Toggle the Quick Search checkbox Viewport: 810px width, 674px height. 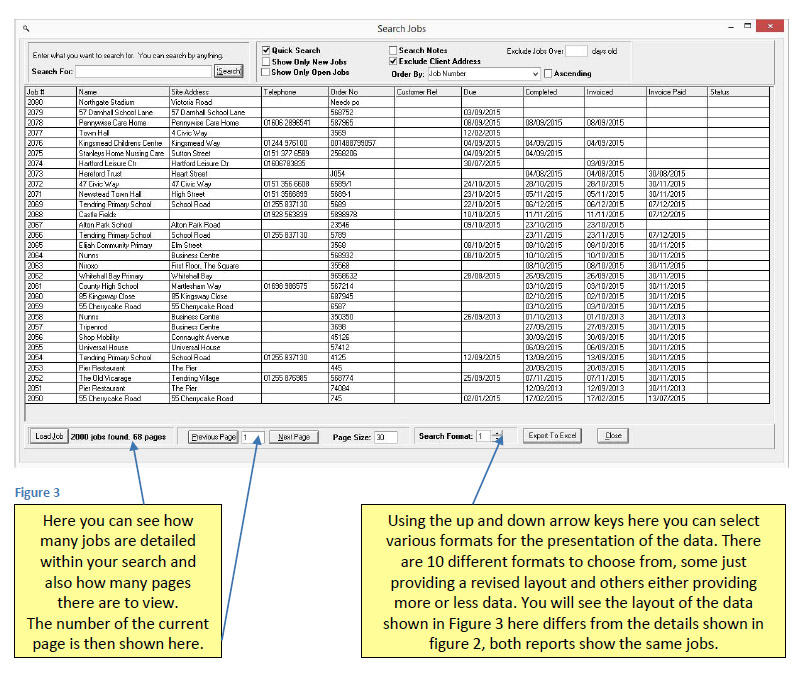[x=266, y=50]
